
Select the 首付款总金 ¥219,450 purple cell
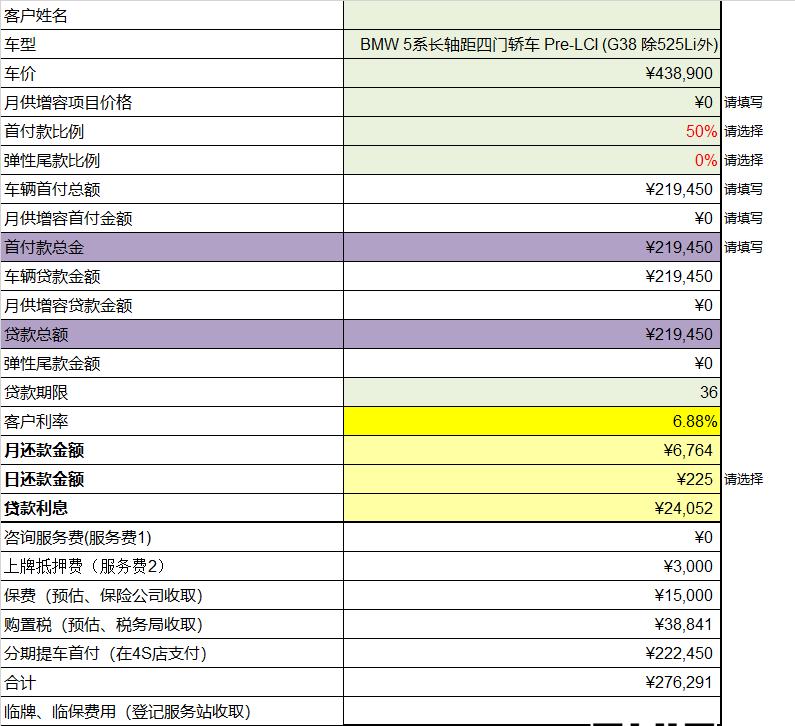pyautogui.click(x=532, y=247)
